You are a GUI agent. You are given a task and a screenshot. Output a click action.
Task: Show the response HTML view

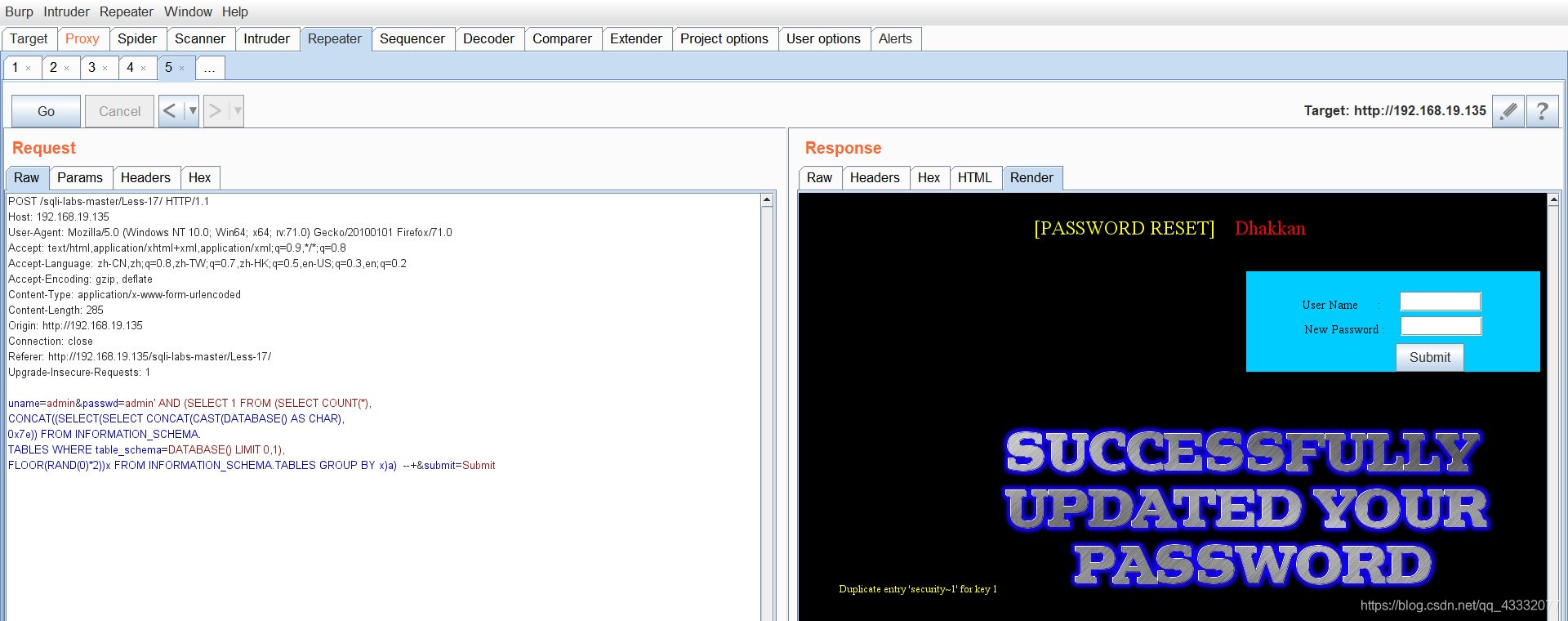(975, 177)
